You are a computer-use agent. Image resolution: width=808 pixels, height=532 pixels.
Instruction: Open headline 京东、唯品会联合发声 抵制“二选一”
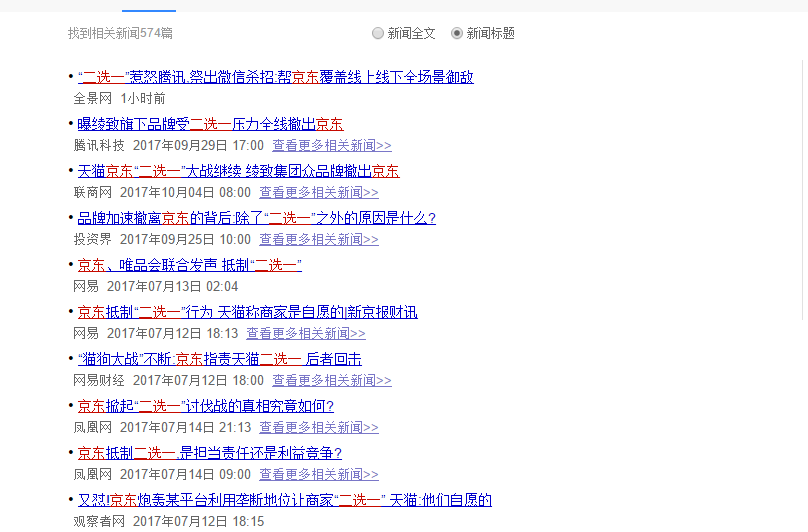pos(190,265)
